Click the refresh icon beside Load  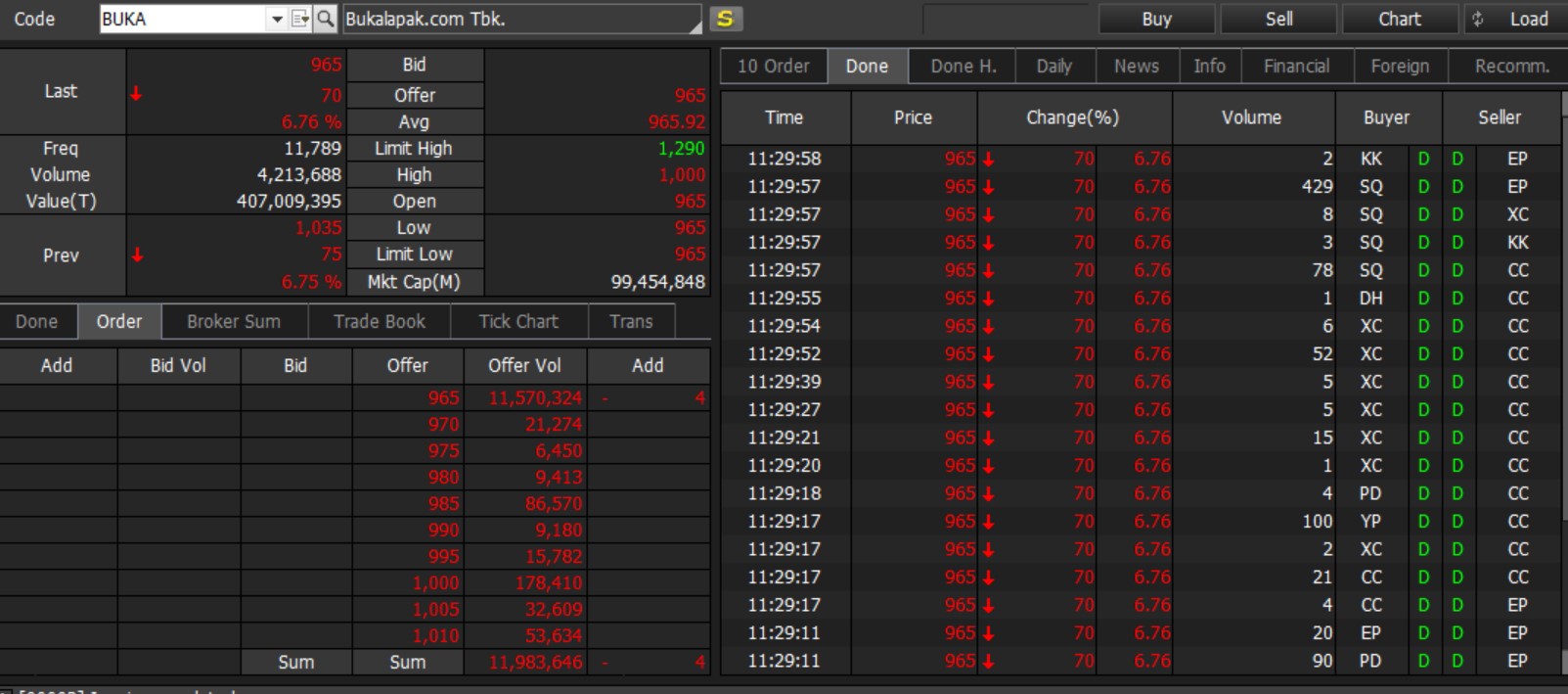coord(1478,19)
